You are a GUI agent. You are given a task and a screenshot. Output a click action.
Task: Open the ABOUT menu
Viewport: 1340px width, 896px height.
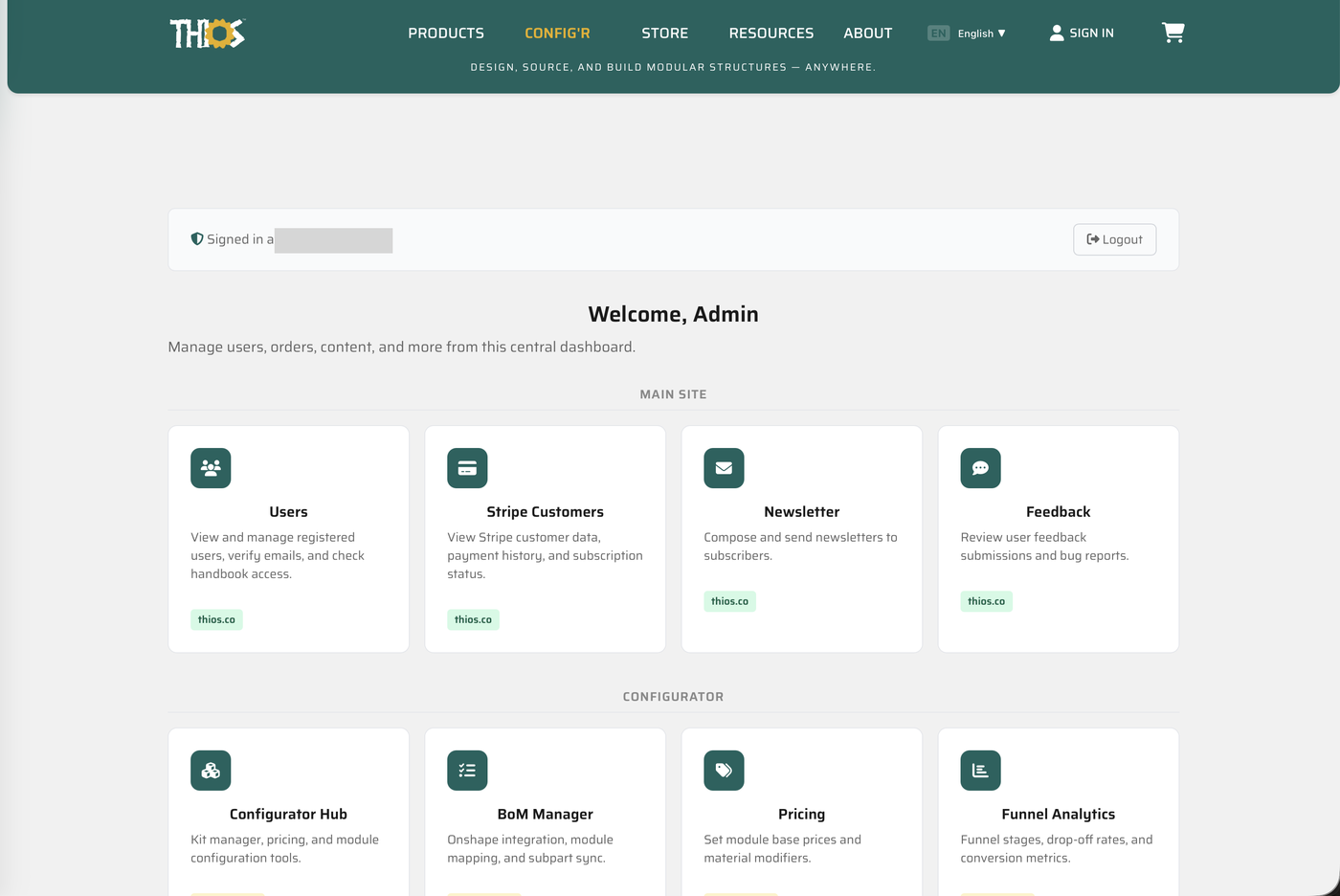(868, 34)
